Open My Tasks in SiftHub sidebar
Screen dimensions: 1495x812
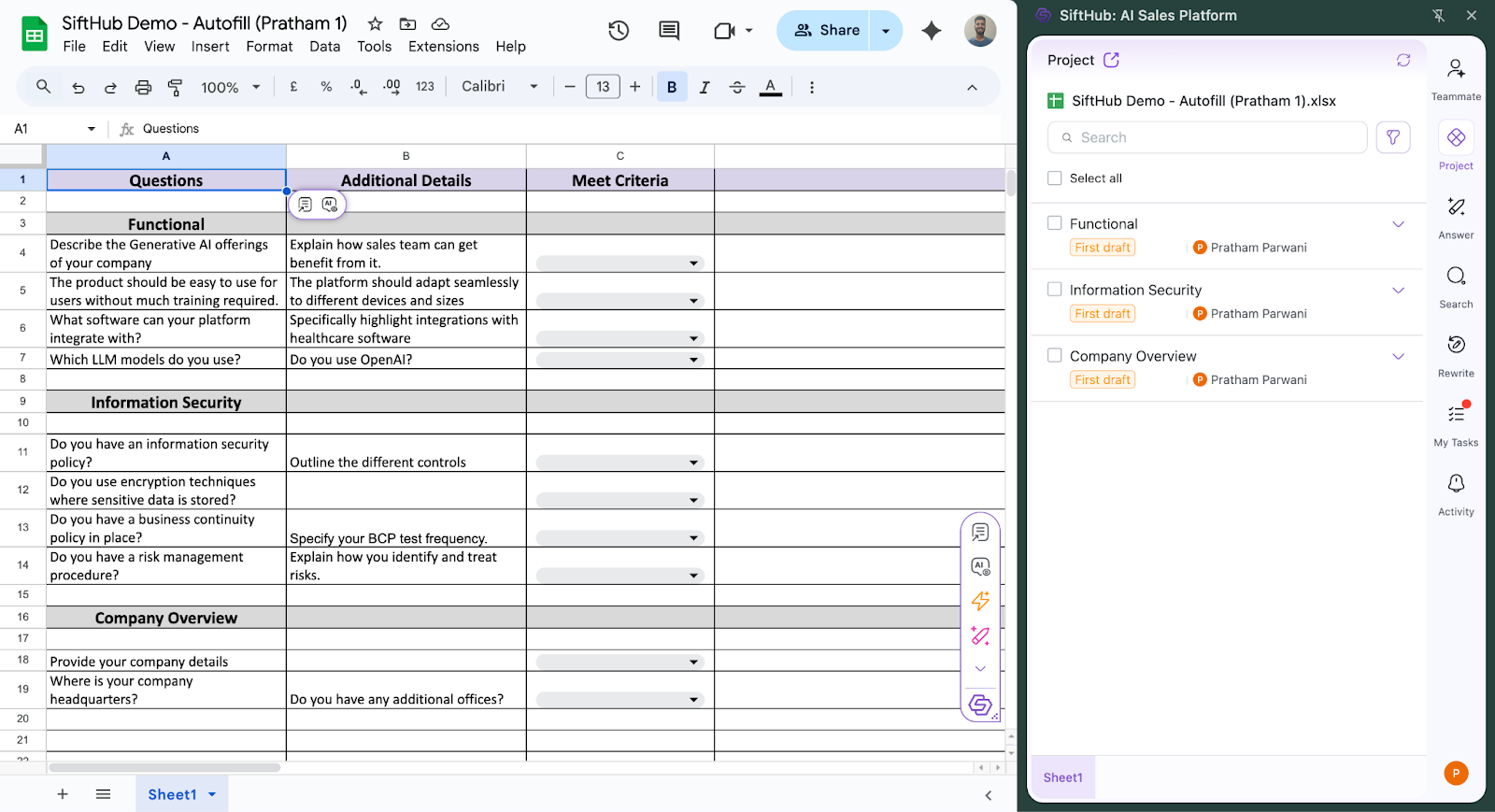pyautogui.click(x=1456, y=416)
